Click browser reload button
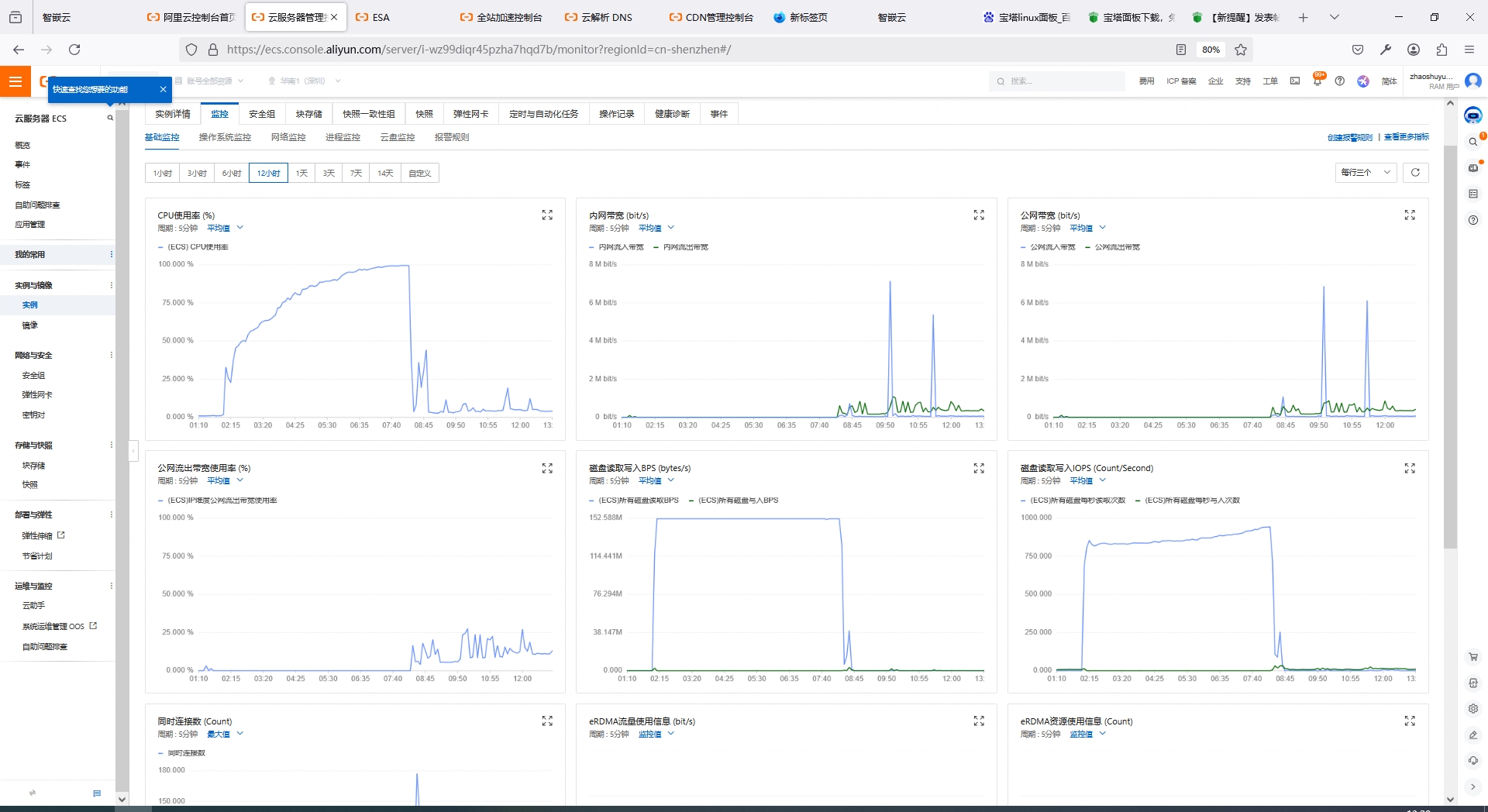1488x812 pixels. click(74, 50)
